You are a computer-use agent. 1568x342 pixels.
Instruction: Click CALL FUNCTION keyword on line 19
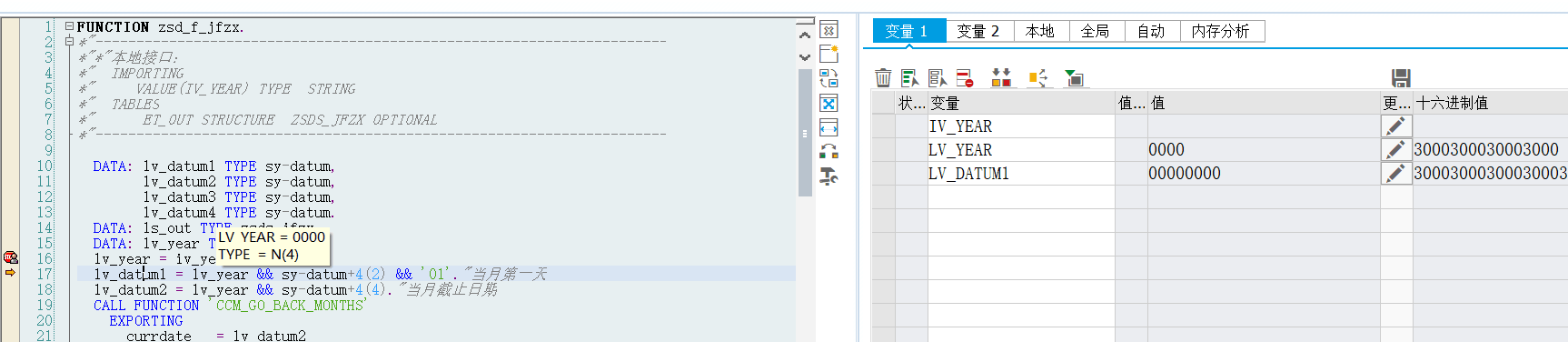click(146, 305)
